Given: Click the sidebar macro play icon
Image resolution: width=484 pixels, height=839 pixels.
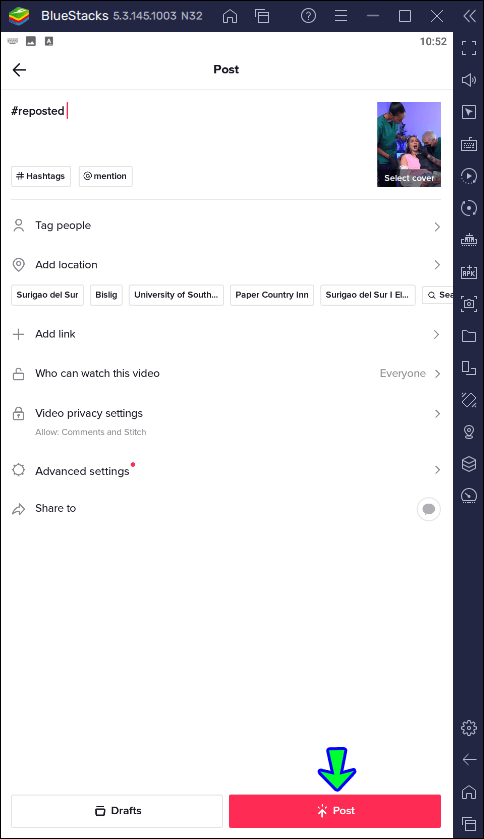Looking at the screenshot, I should click(469, 176).
